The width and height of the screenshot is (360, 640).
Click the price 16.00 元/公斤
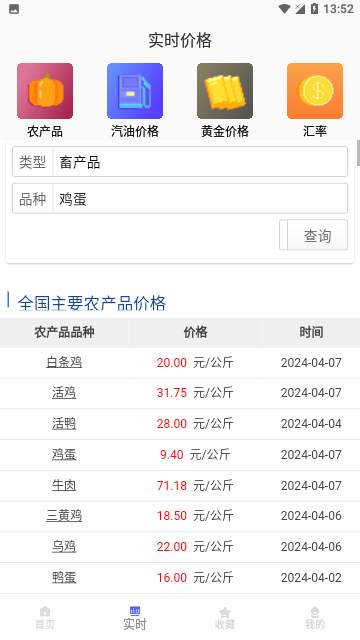[195, 578]
